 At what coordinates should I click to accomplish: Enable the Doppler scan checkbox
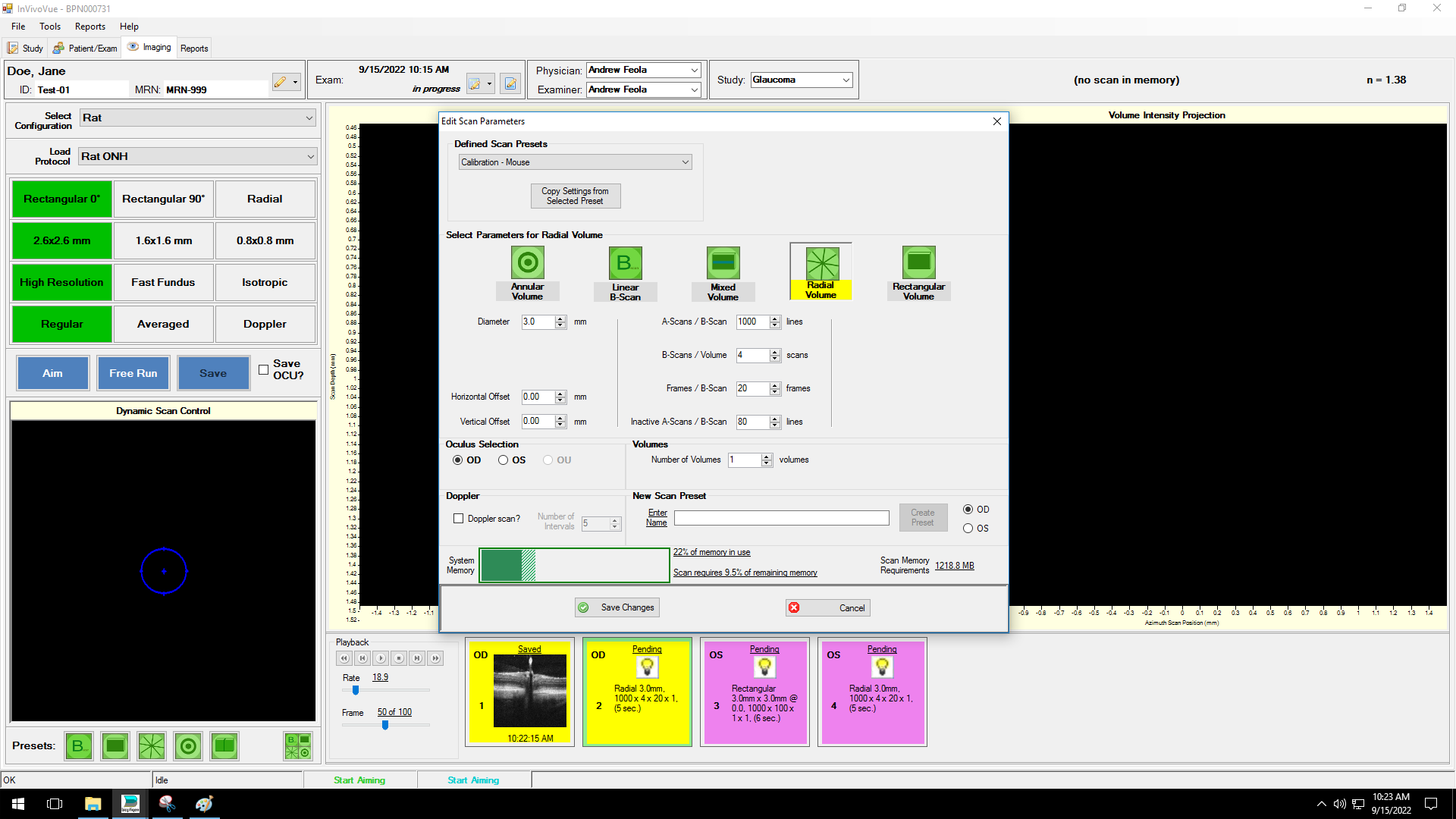[x=458, y=519]
